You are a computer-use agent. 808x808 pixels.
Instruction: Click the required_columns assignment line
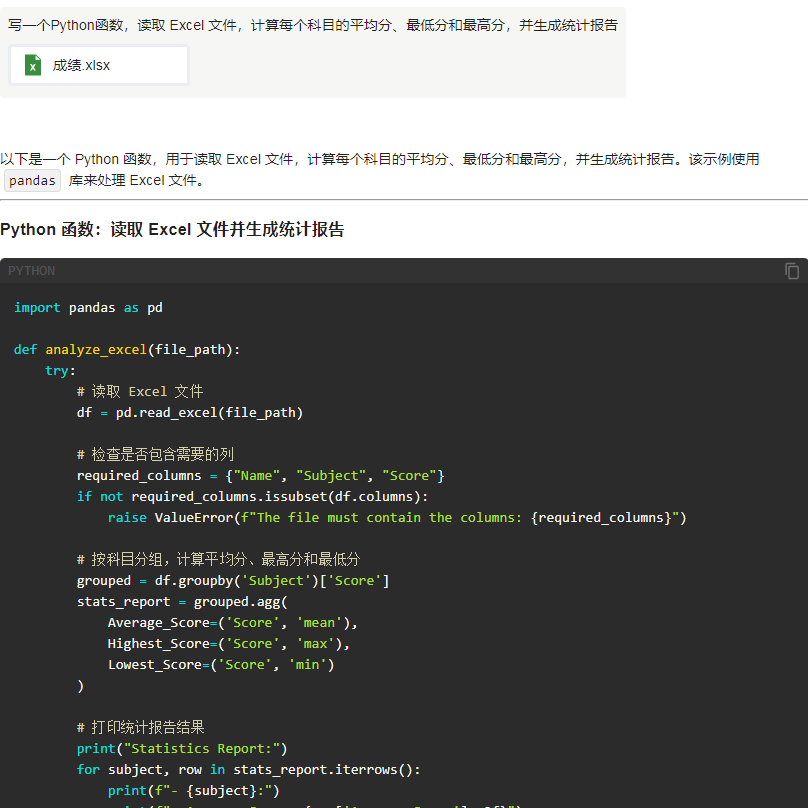[260, 476]
